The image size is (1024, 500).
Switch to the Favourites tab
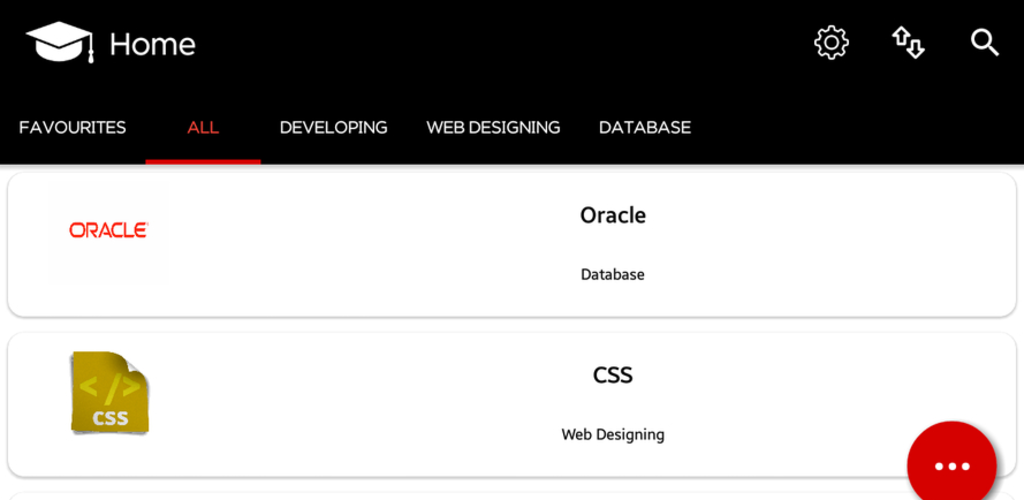click(72, 127)
